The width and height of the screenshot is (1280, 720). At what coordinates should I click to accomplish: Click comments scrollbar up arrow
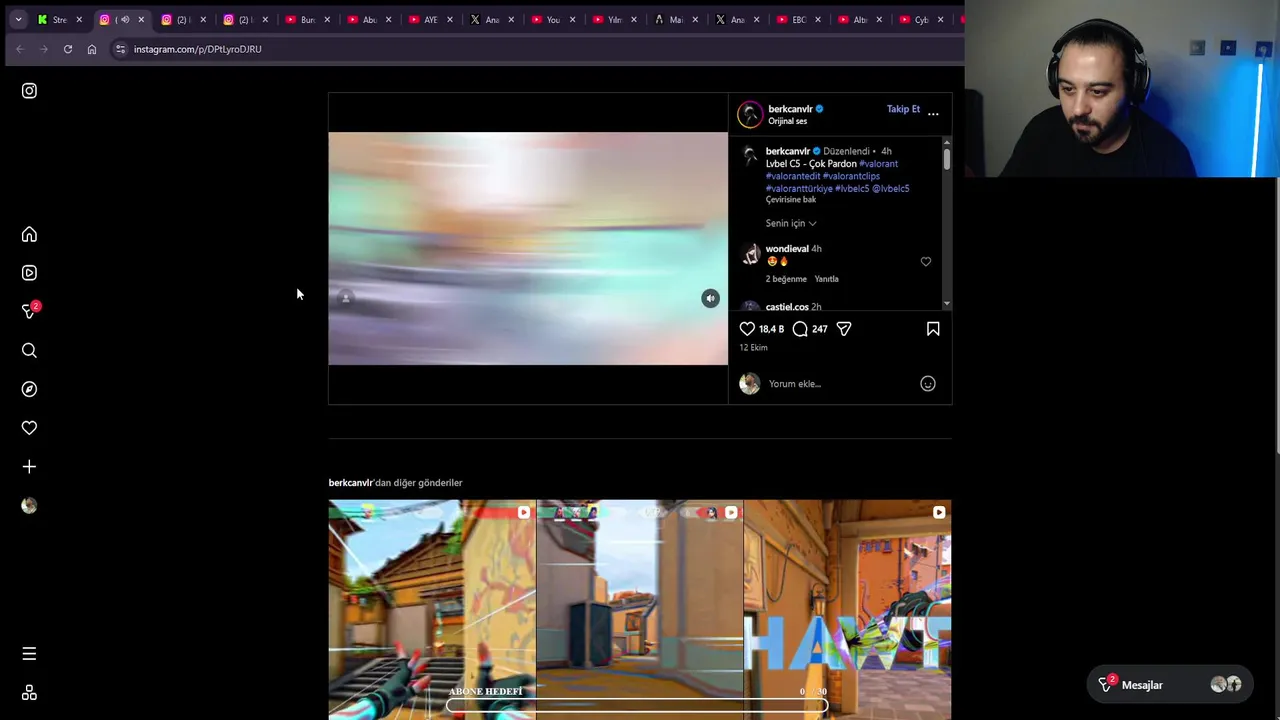946,142
